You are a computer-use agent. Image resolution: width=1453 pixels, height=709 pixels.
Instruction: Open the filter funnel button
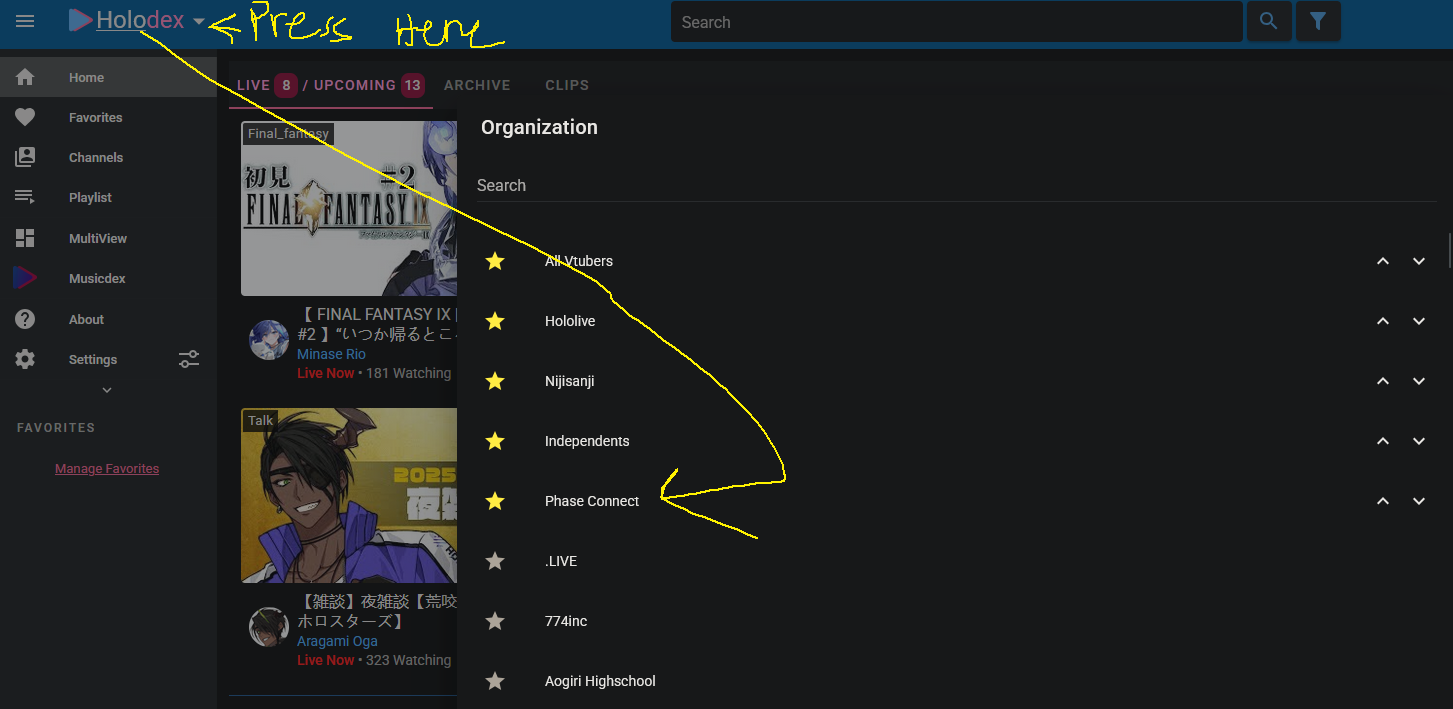click(1318, 21)
